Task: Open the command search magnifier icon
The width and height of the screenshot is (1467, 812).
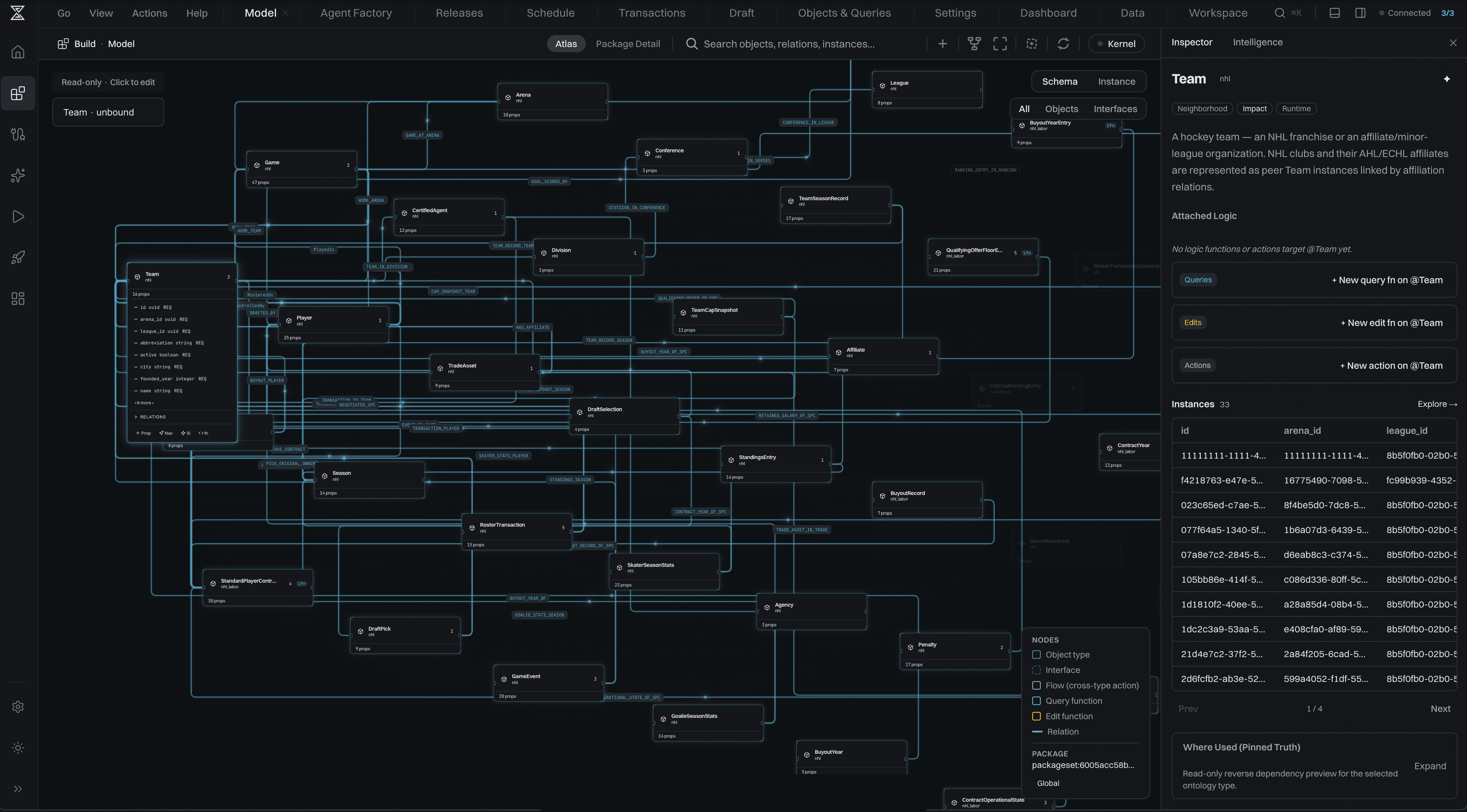Action: [x=1280, y=12]
